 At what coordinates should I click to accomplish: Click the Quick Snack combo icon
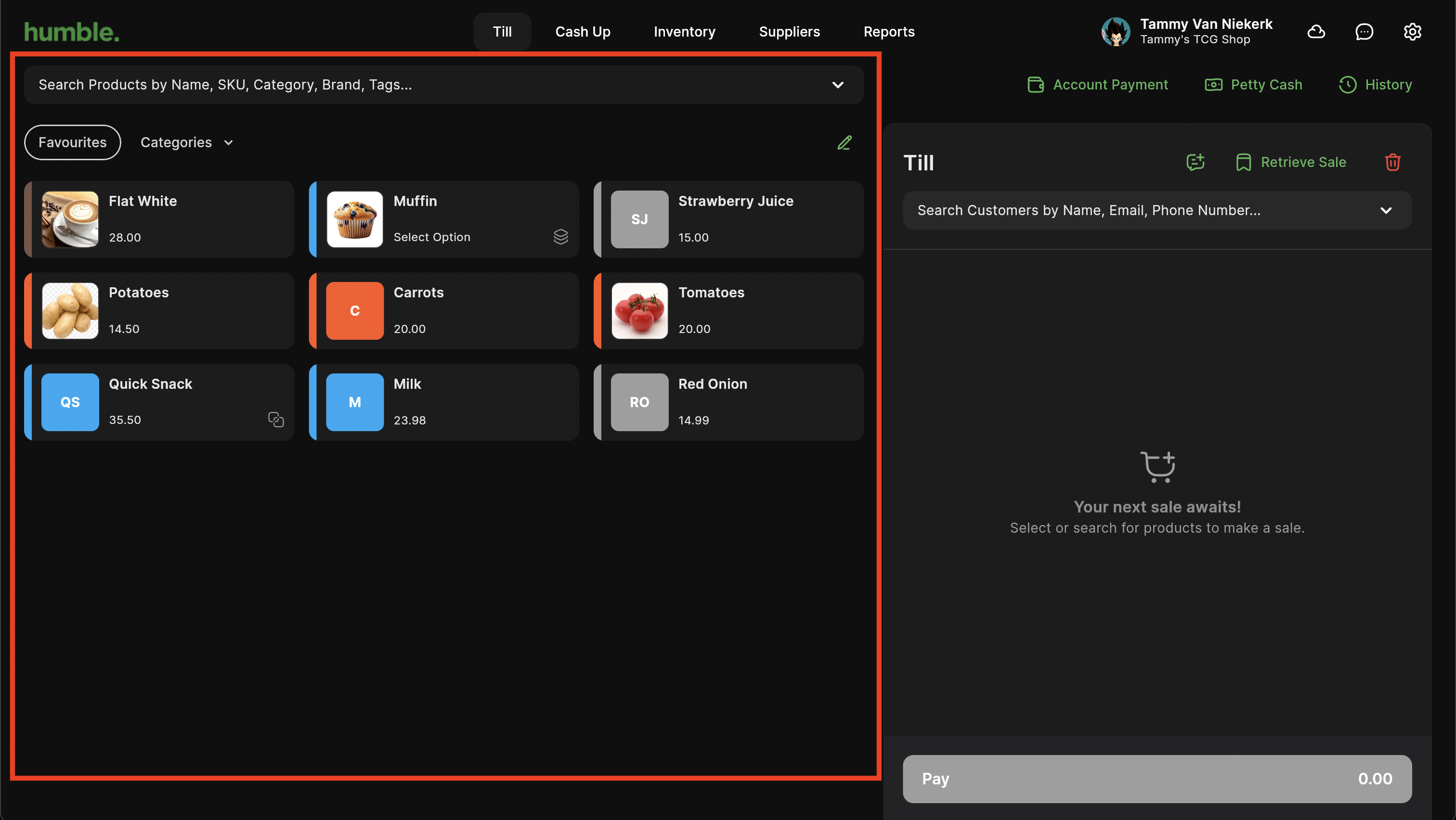[275, 420]
